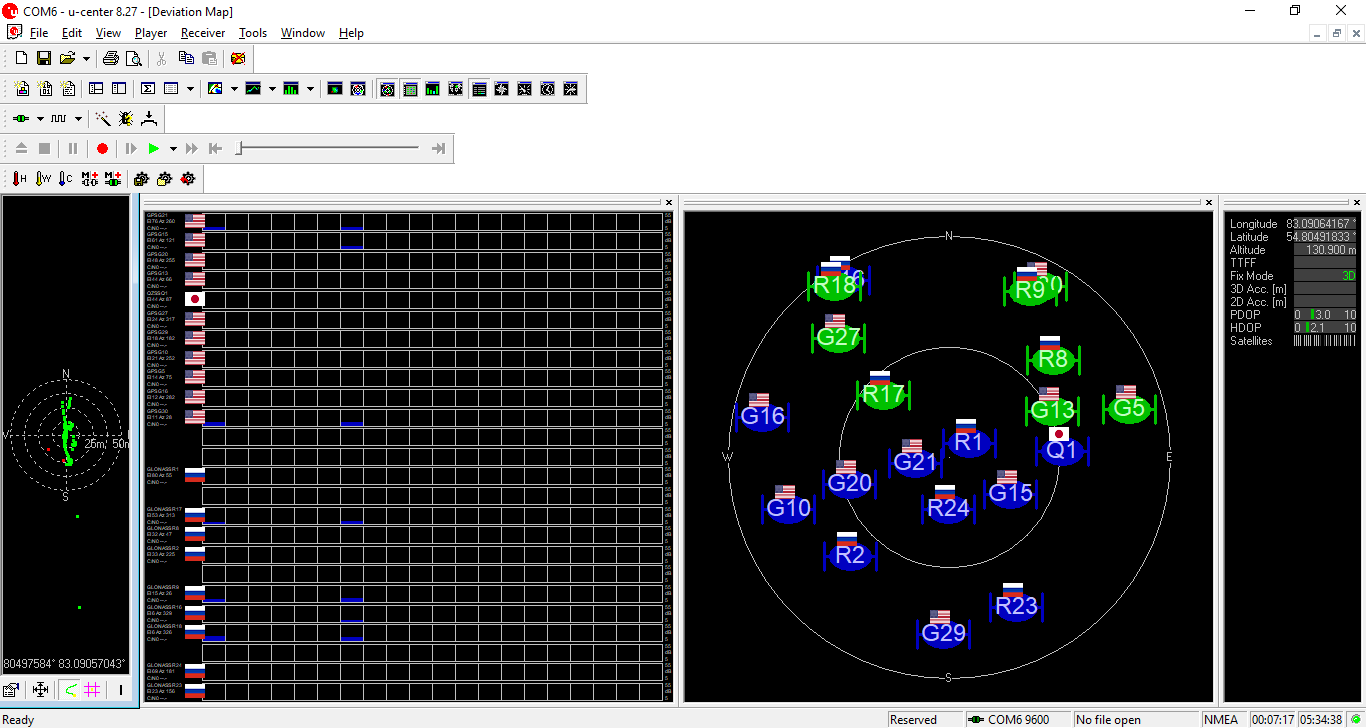Image resolution: width=1366 pixels, height=728 pixels.
Task: Click the green Play button
Action: click(154, 149)
